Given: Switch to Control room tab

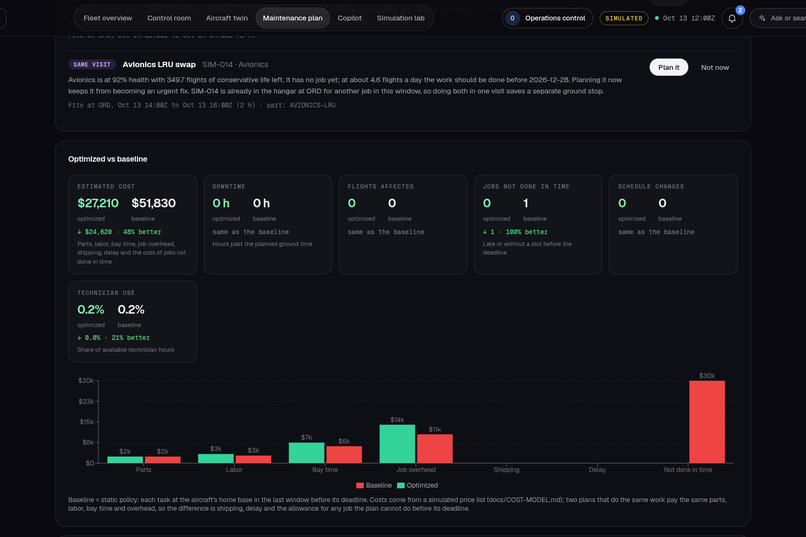Looking at the screenshot, I should pos(169,18).
